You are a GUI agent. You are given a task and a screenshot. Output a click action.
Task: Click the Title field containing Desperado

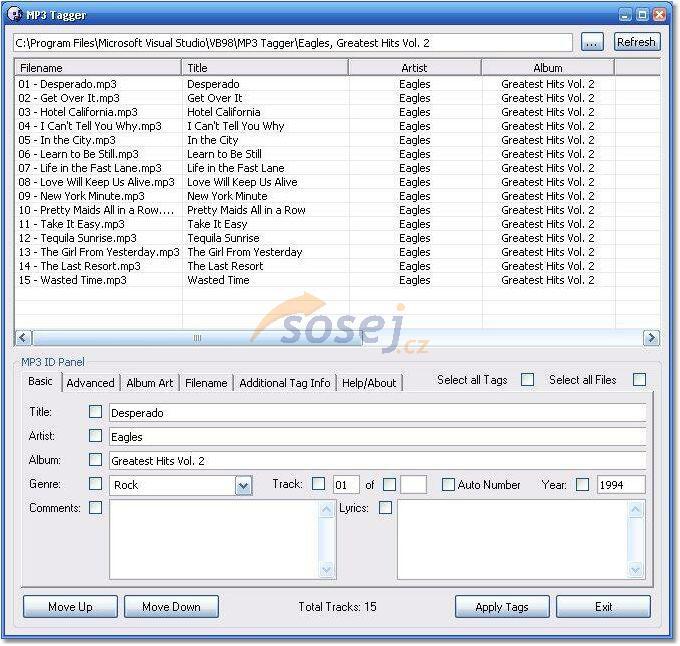pos(377,413)
